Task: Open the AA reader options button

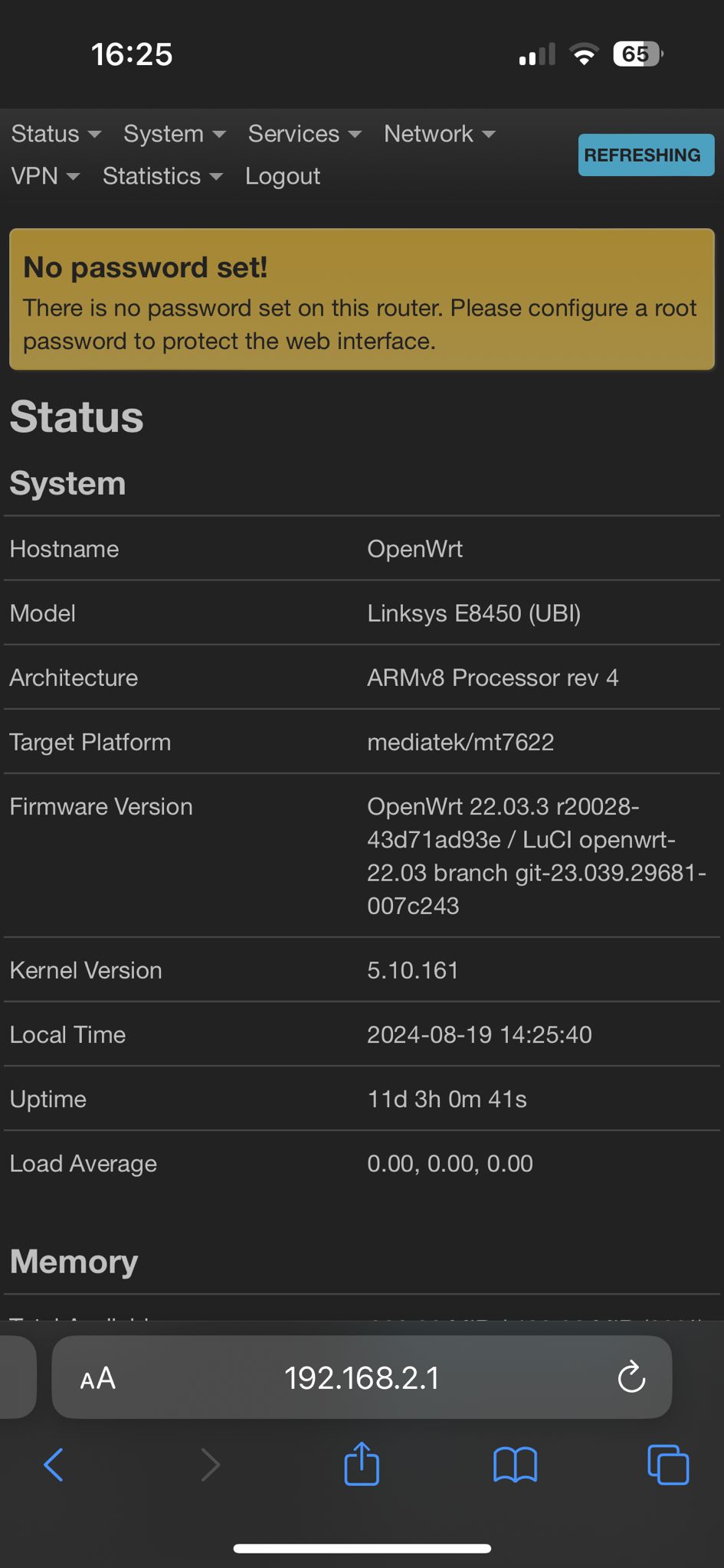Action: (98, 1379)
